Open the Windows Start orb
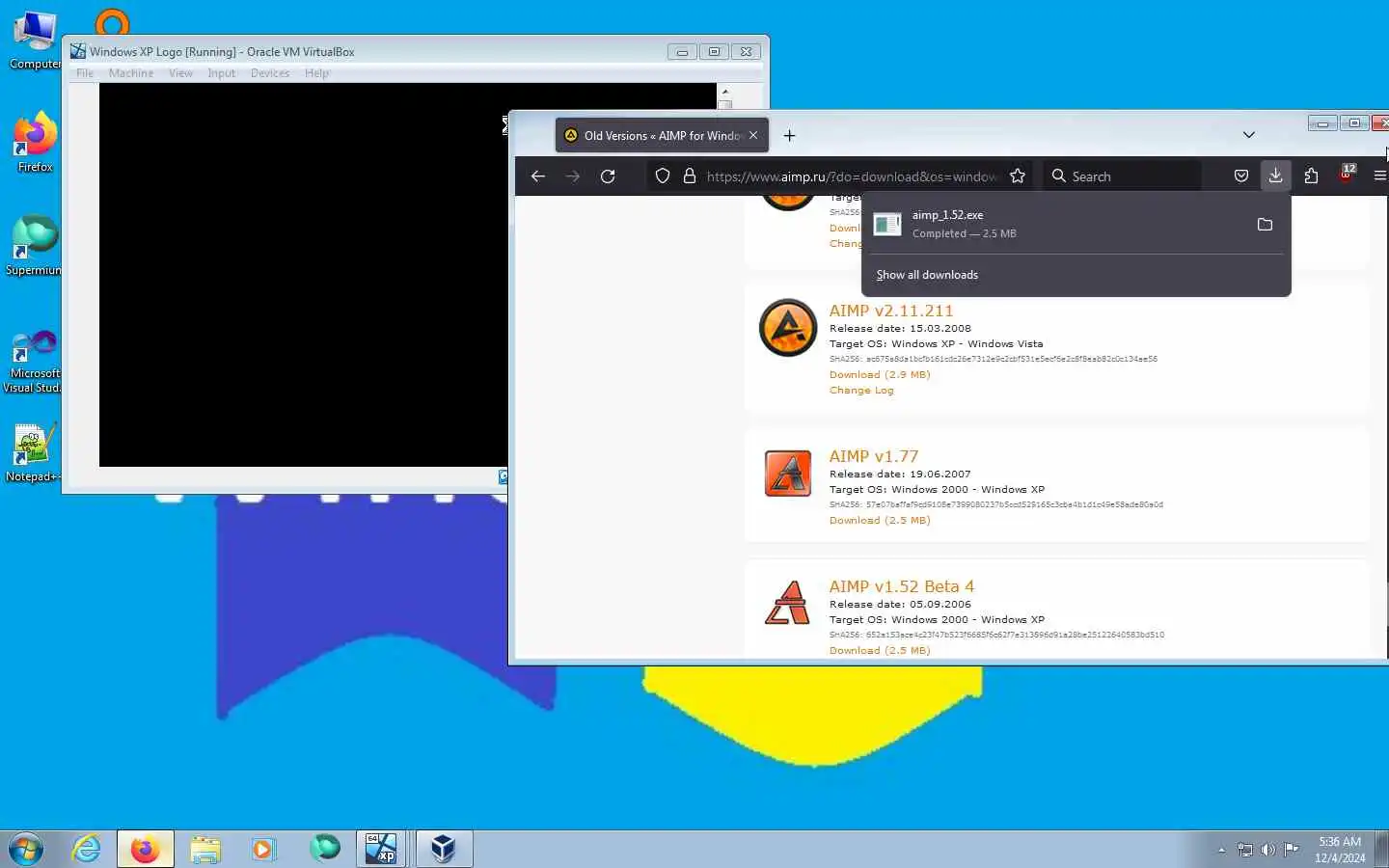Image resolution: width=1389 pixels, height=868 pixels. [x=26, y=850]
